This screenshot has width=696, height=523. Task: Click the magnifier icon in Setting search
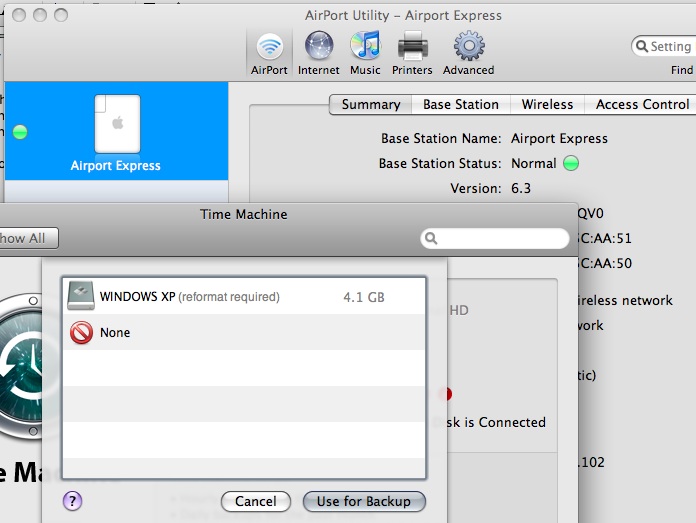point(641,46)
